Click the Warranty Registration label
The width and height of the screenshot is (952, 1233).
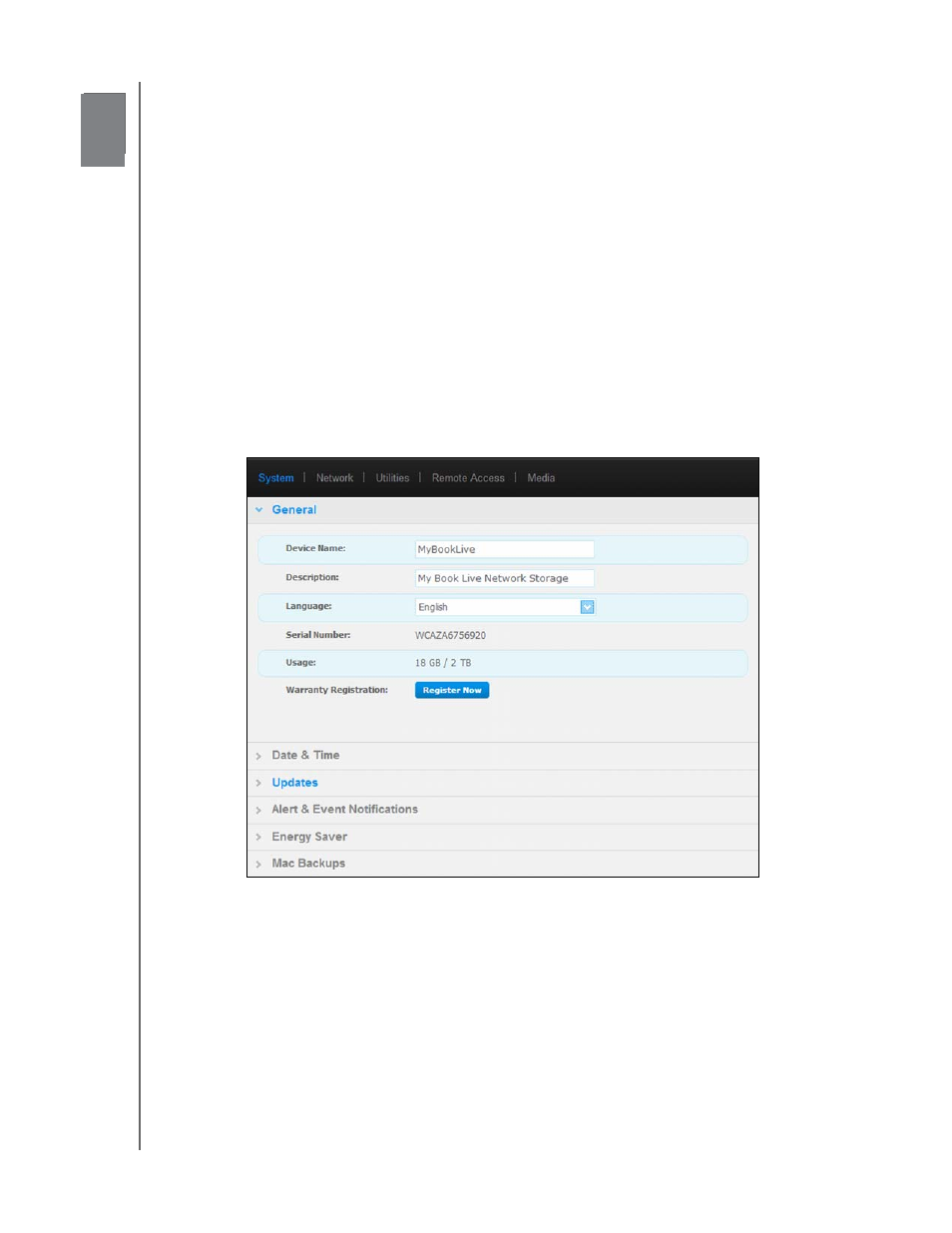click(x=336, y=690)
